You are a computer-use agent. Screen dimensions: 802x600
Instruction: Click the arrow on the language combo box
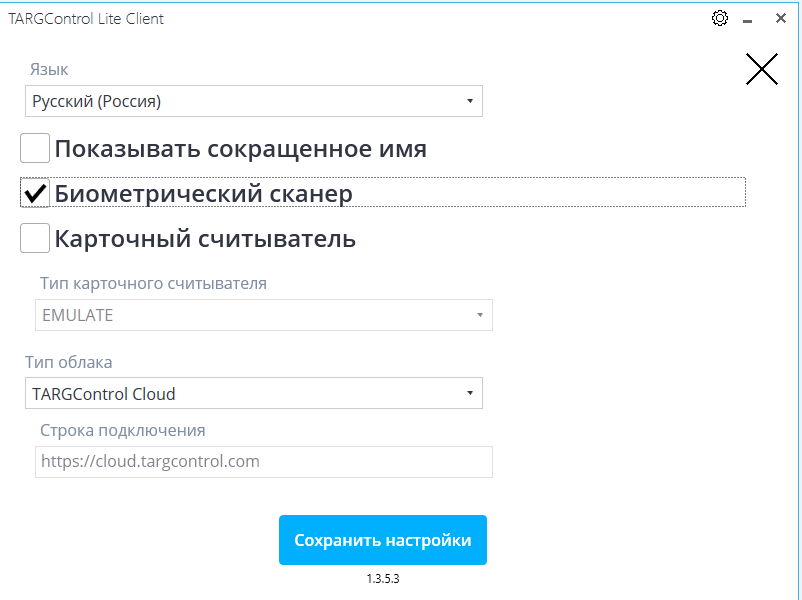pyautogui.click(x=469, y=101)
